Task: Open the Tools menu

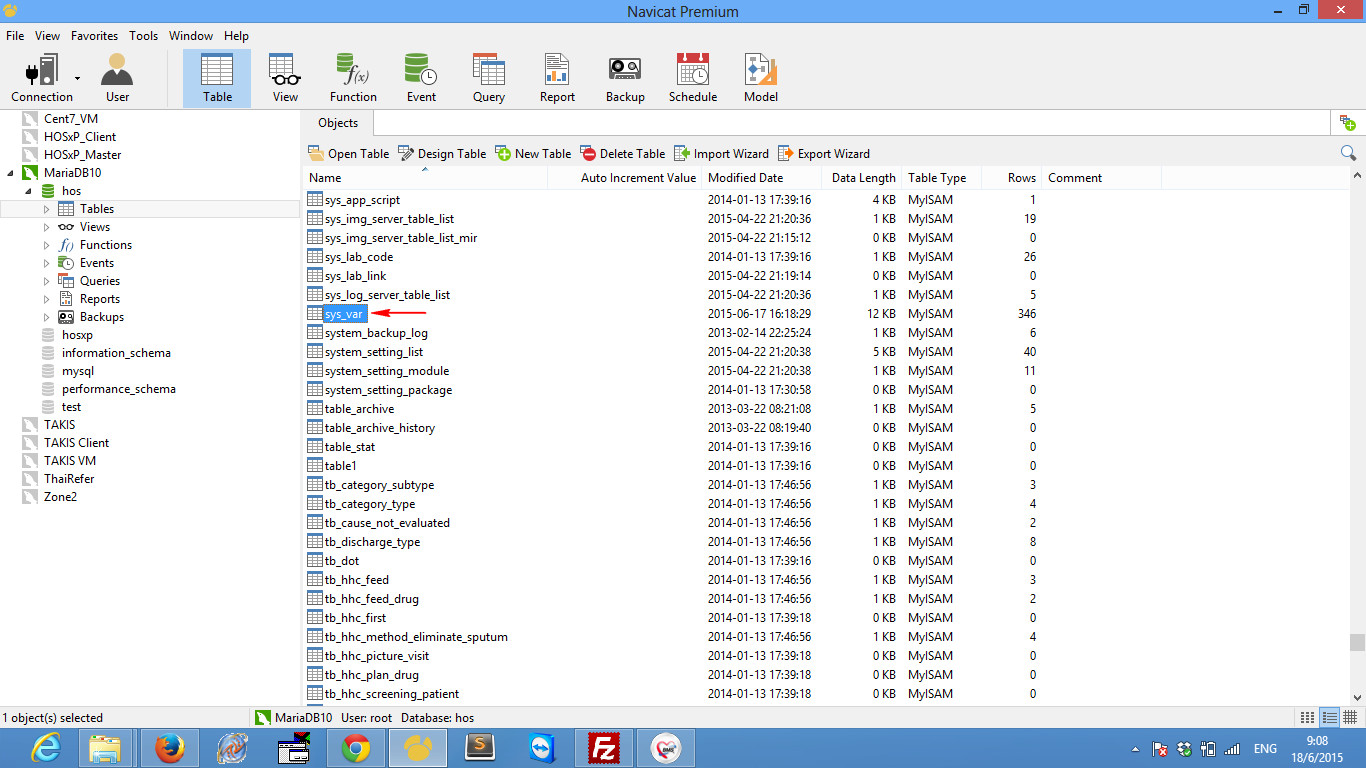Action: point(143,36)
